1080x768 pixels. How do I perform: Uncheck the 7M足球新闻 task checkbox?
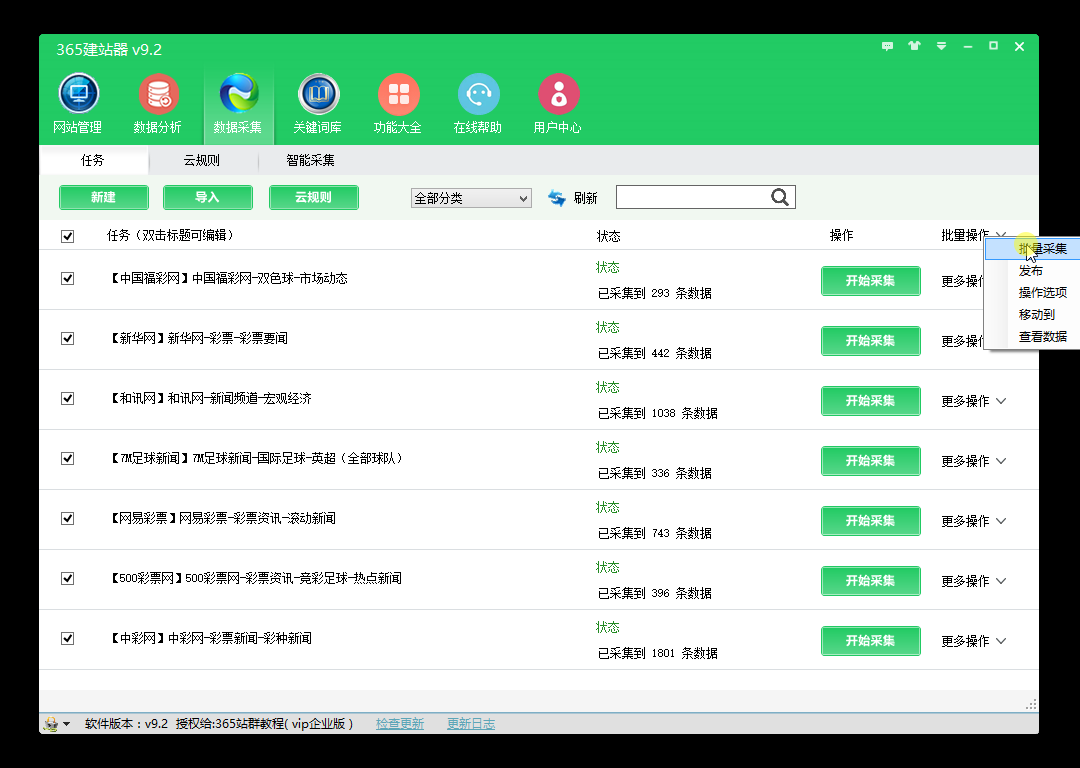[68, 458]
